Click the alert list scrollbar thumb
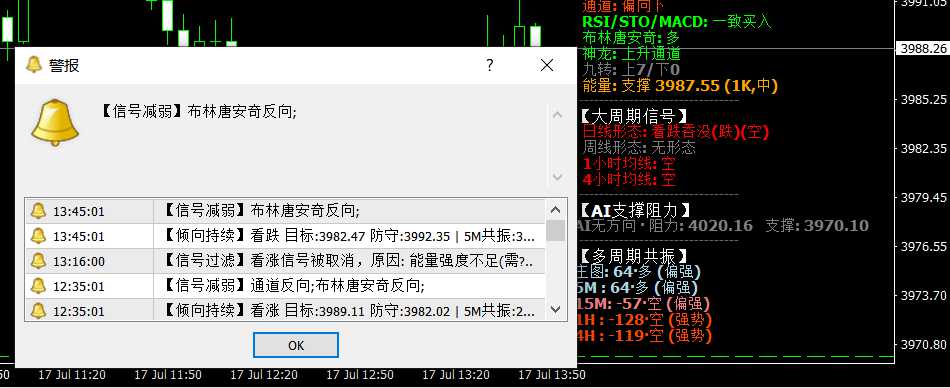This screenshot has width=950, height=388. click(556, 230)
